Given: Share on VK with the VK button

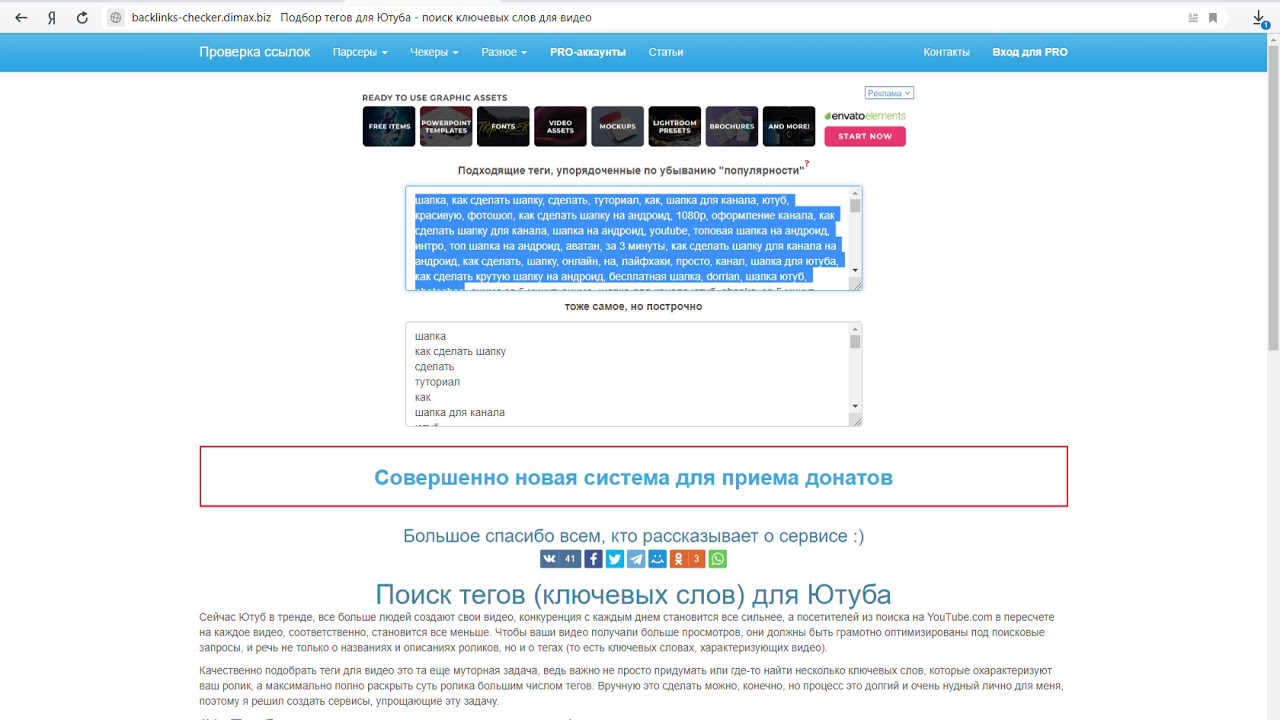Looking at the screenshot, I should (560, 559).
